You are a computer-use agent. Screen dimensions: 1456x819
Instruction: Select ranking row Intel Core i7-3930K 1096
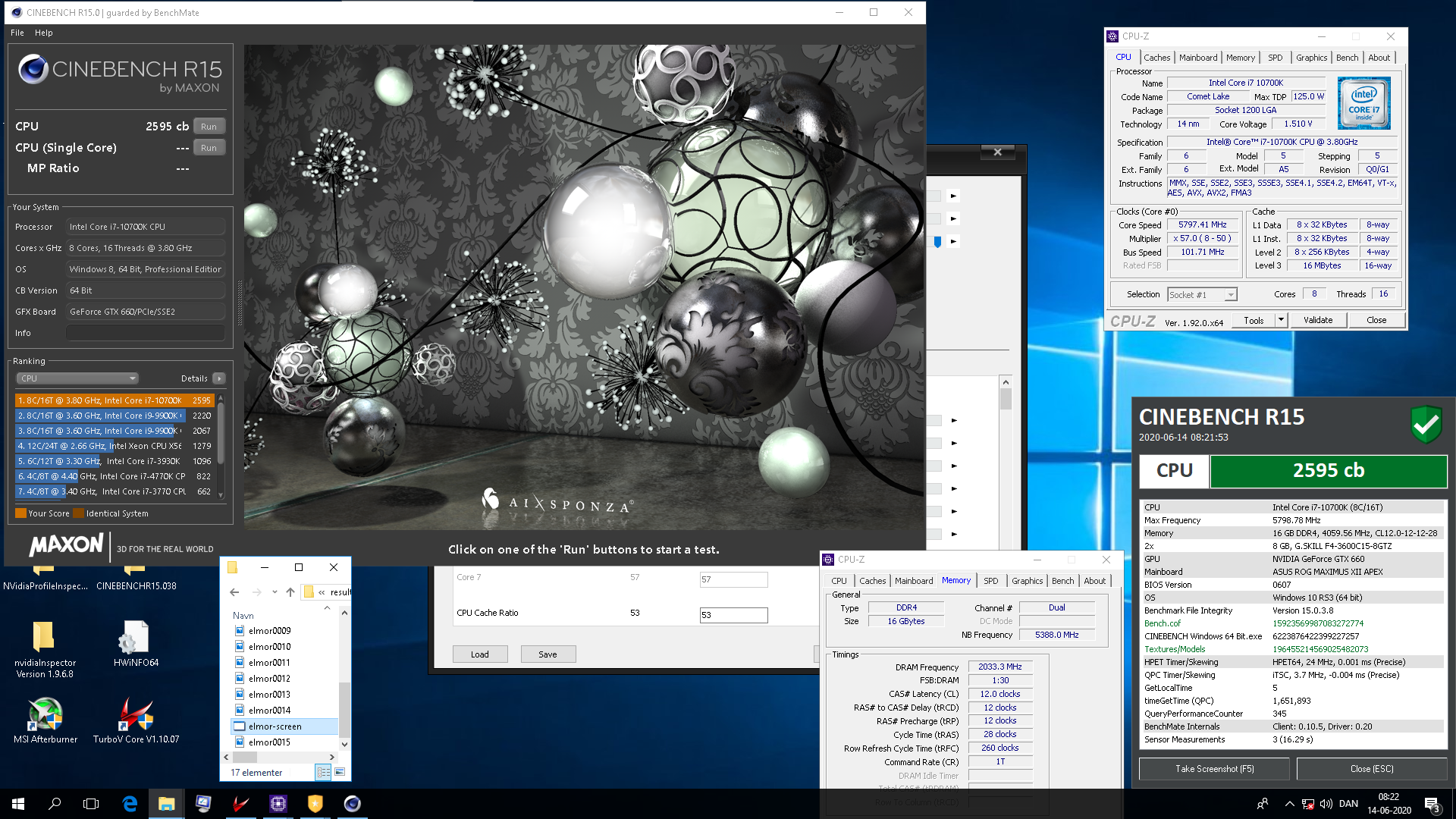click(x=114, y=461)
